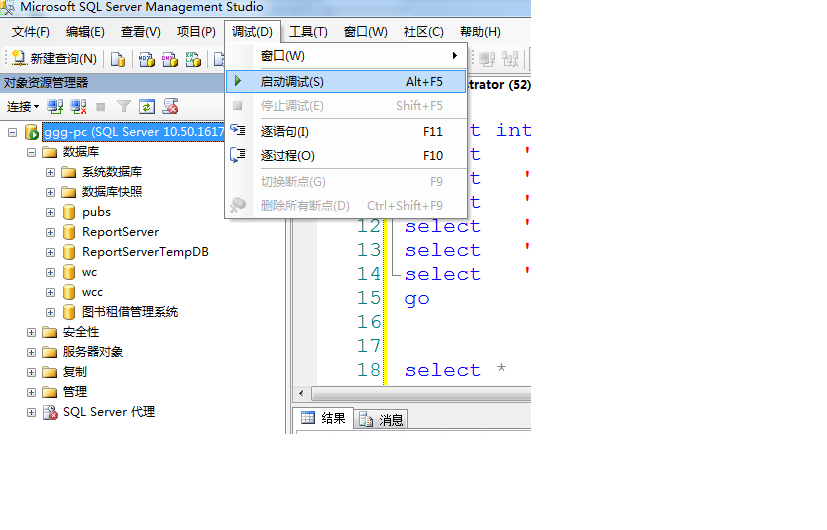Click the DMX query toolbar icon
Image resolution: width=827 pixels, height=530 pixels.
170,59
